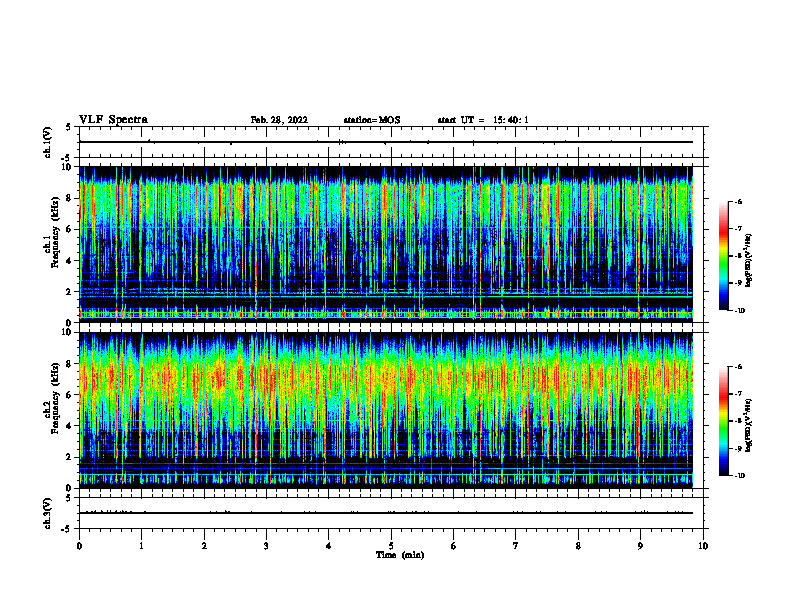This screenshot has height=612, width=792.
Task: Click the ch.1(V) axis label of top waveform
Action: (48, 142)
